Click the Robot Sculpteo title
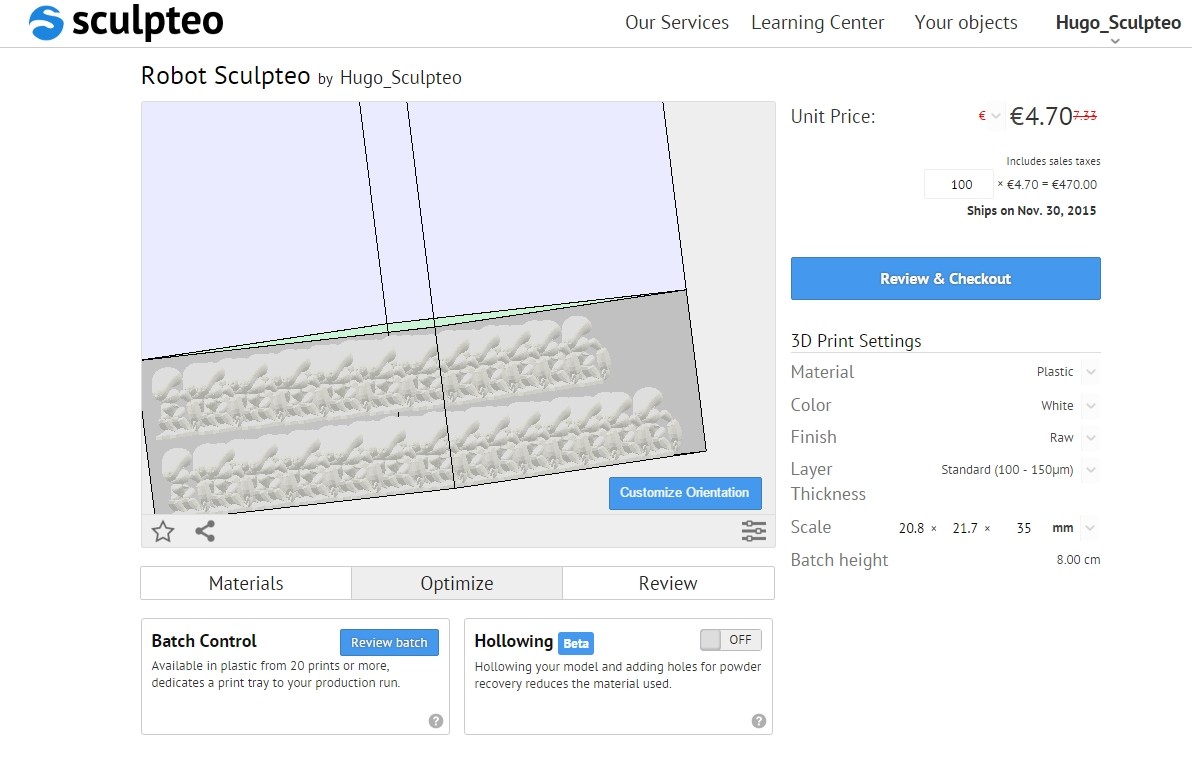 (226, 75)
